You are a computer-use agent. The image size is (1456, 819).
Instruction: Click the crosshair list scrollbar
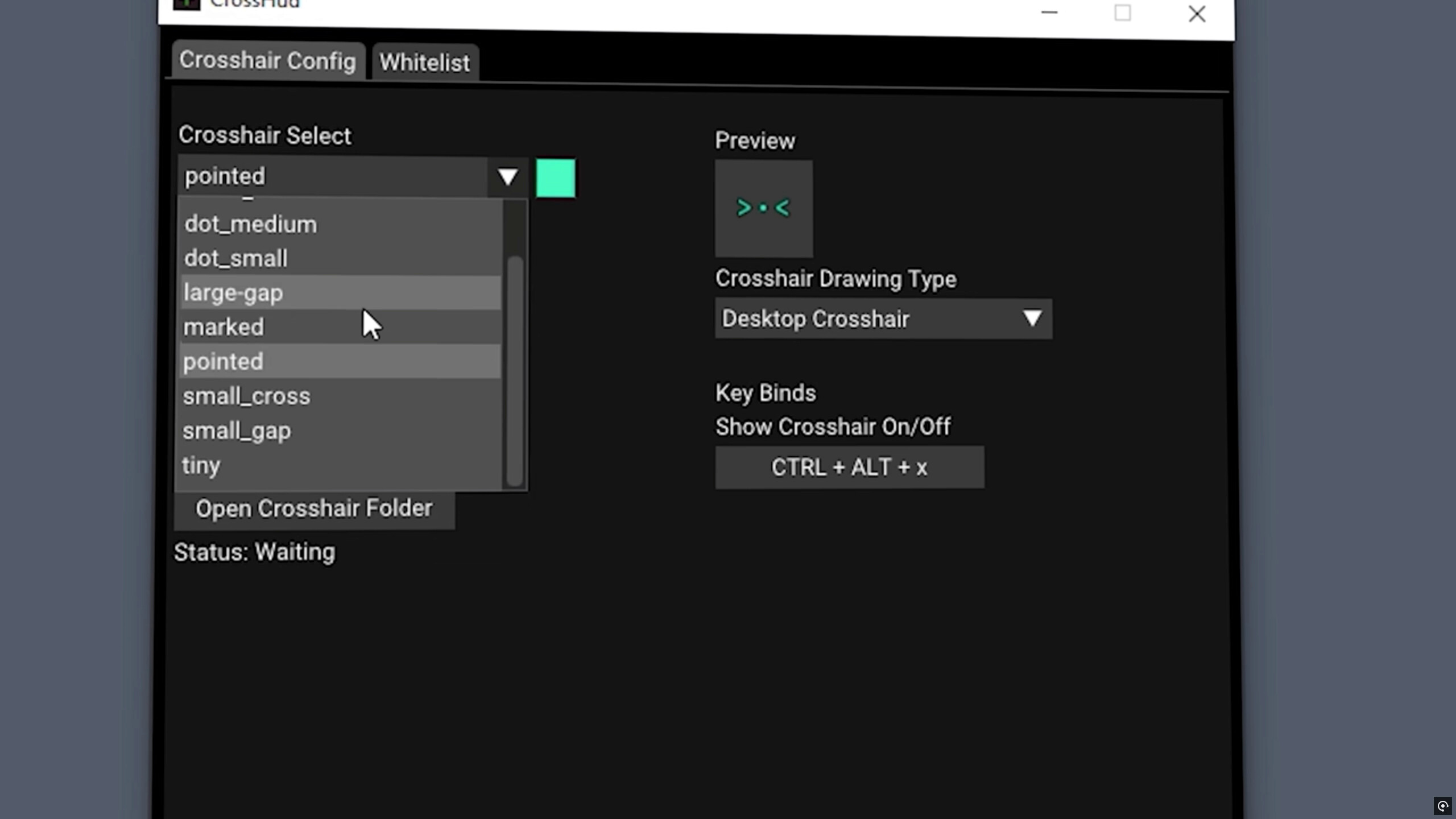point(515,370)
